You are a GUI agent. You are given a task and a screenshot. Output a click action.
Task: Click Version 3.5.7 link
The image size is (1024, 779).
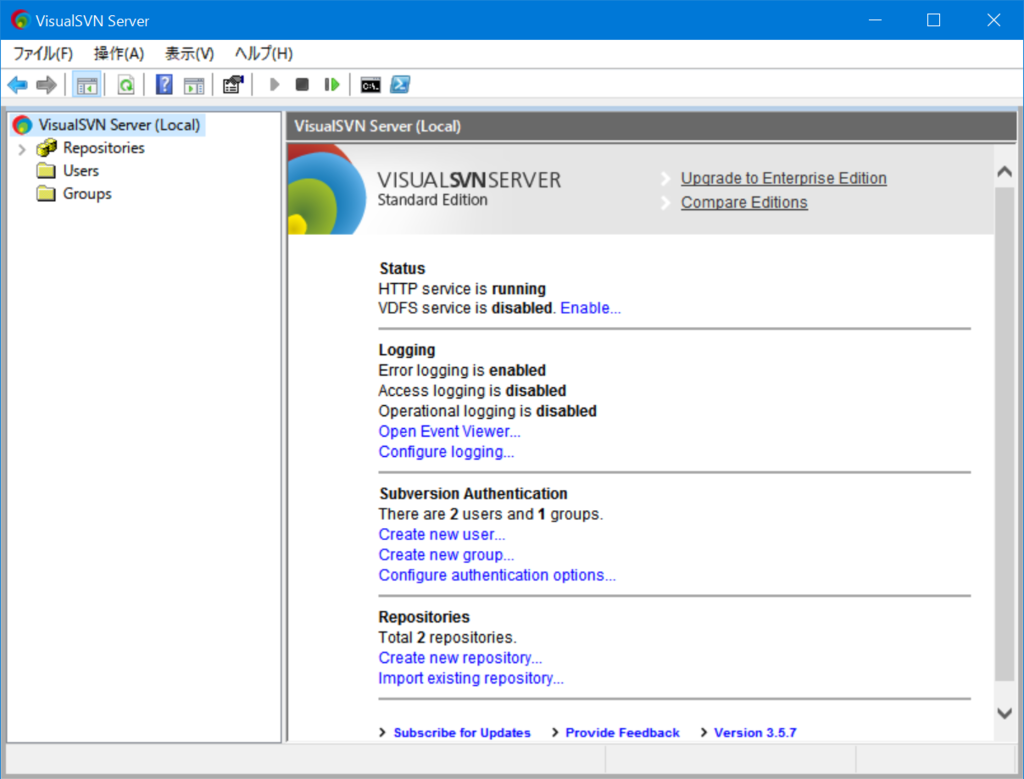[x=755, y=733]
